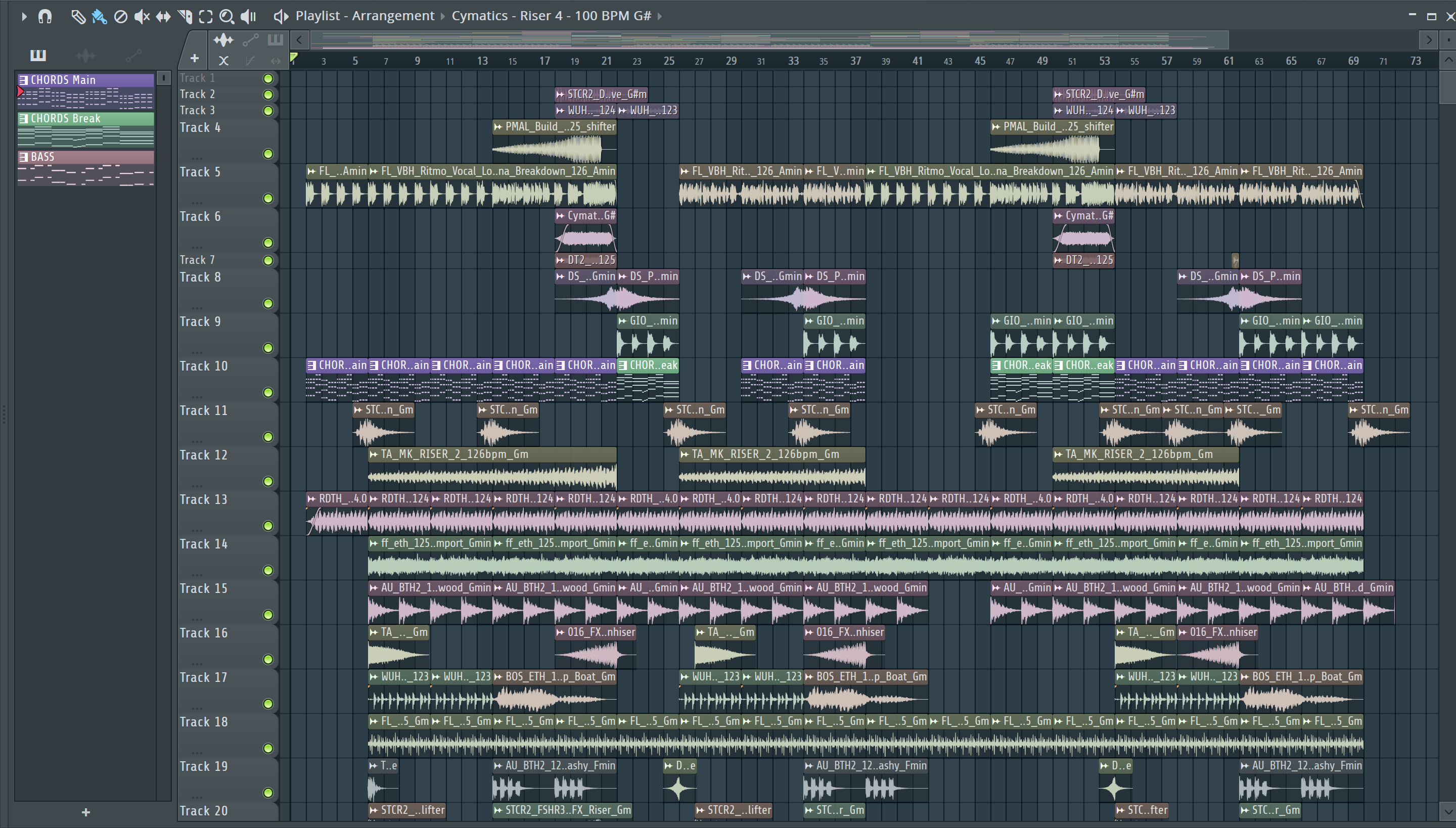Open Track 4 options ellipsis
This screenshot has width=1456, height=828.
point(197,158)
